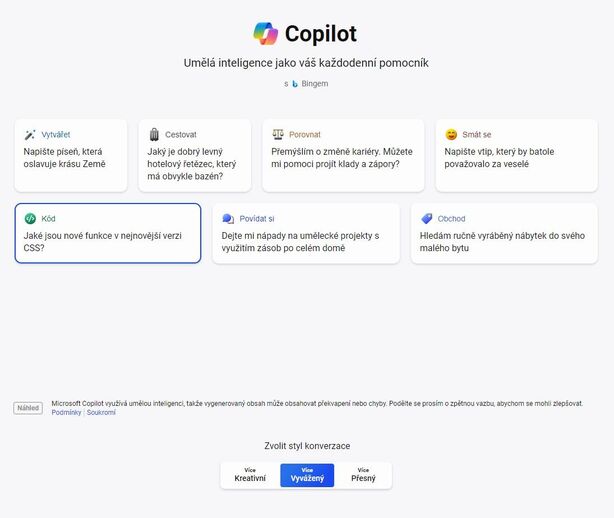614x518 pixels.
Task: Click the green Kód icon
Action: [x=30, y=218]
